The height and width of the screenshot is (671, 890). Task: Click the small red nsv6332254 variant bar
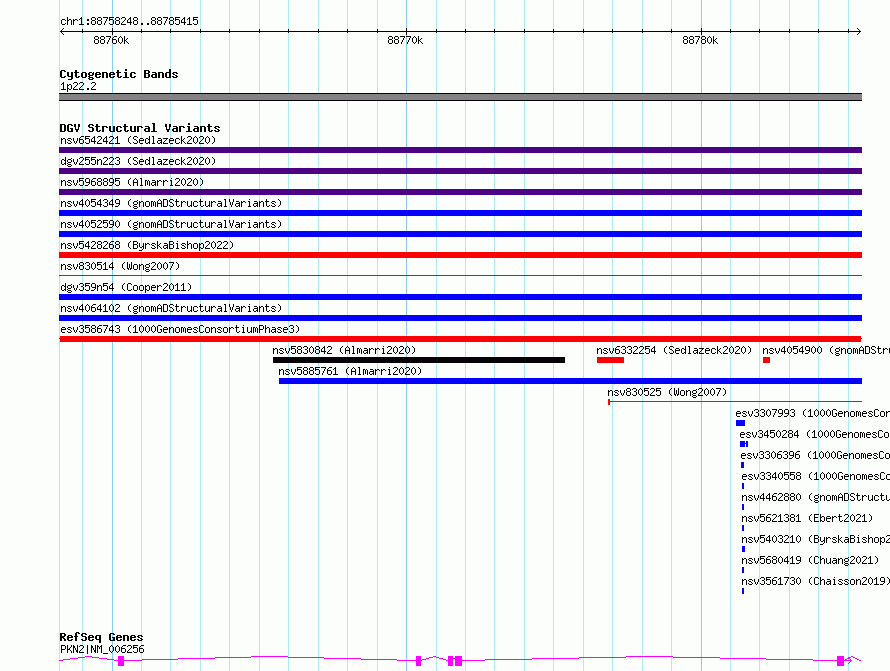tap(610, 360)
